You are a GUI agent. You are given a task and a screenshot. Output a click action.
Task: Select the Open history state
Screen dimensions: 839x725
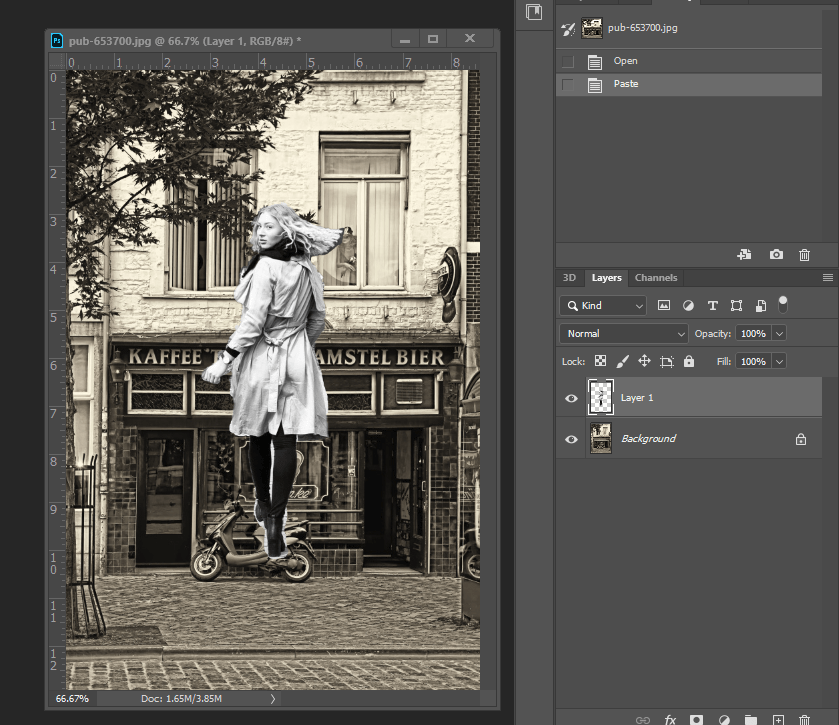pos(625,61)
